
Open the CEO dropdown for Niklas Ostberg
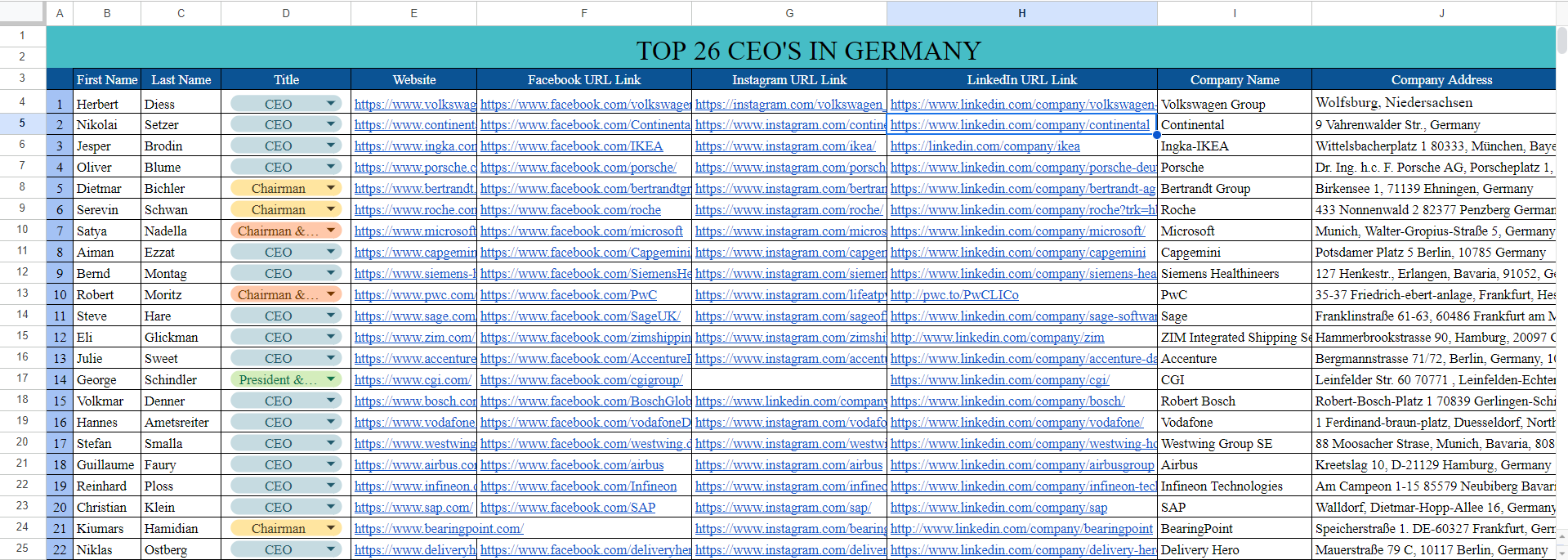[x=331, y=549]
